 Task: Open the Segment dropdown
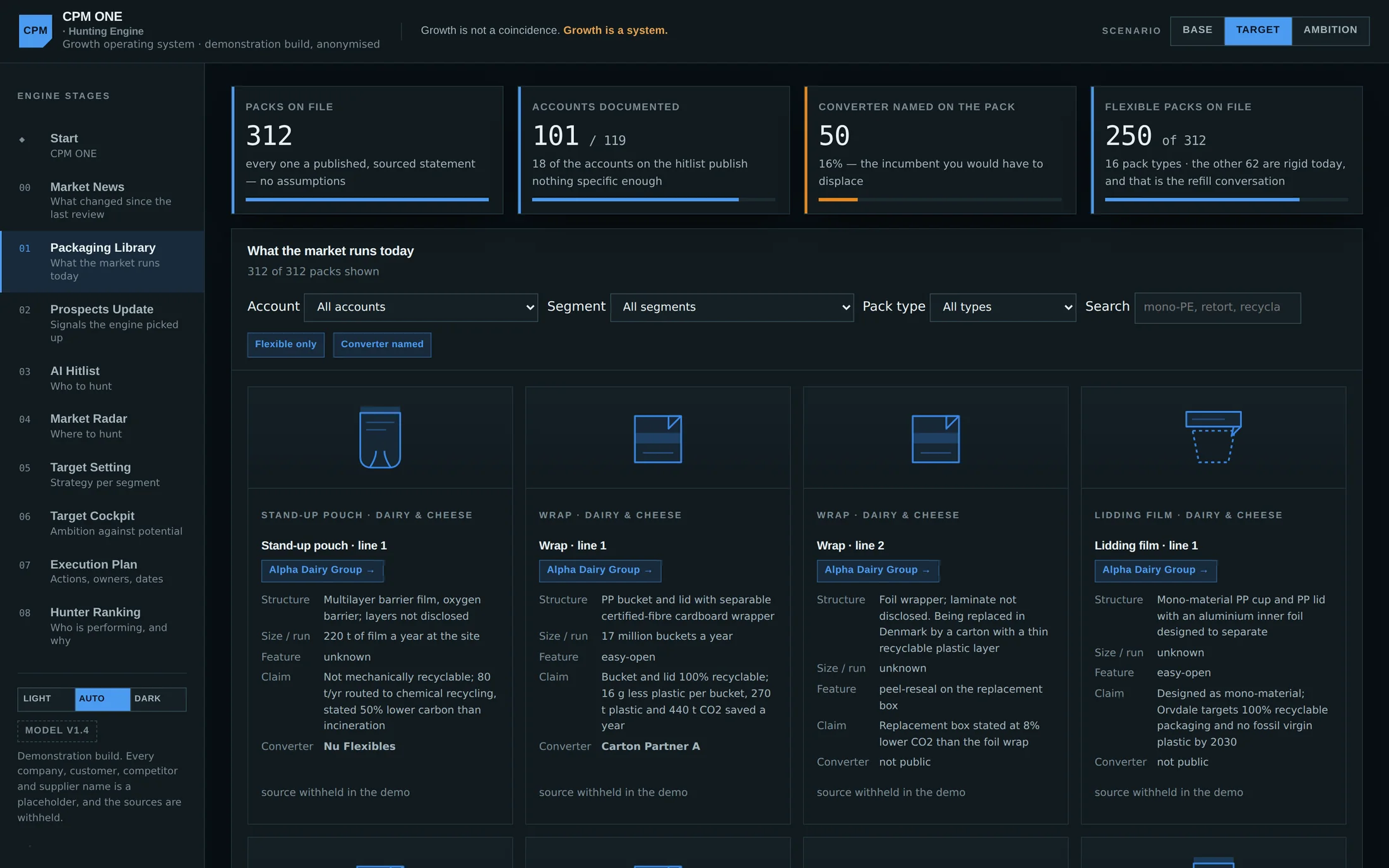(x=732, y=307)
